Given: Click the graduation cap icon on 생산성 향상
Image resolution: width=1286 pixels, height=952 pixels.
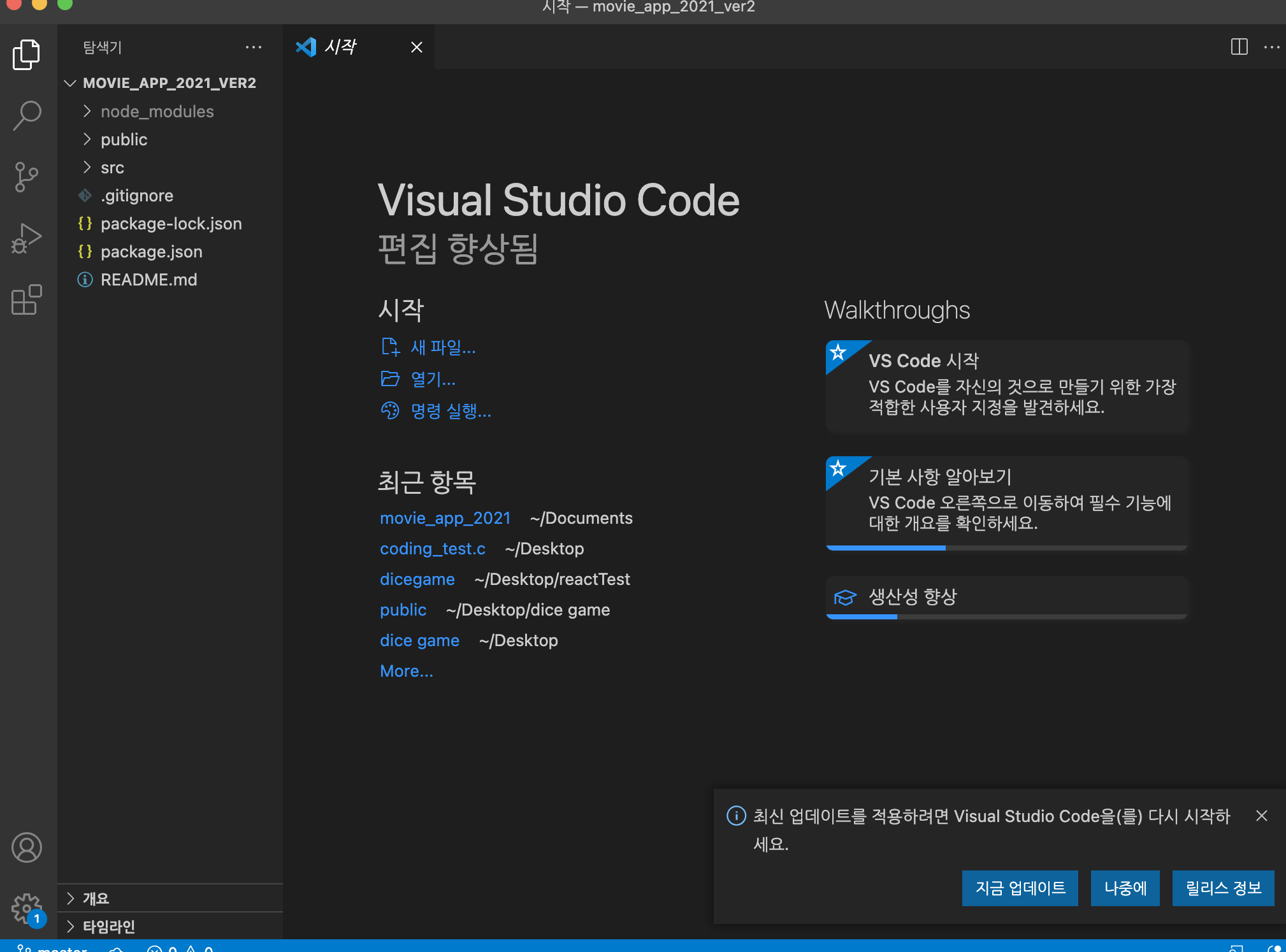Looking at the screenshot, I should pos(845,597).
